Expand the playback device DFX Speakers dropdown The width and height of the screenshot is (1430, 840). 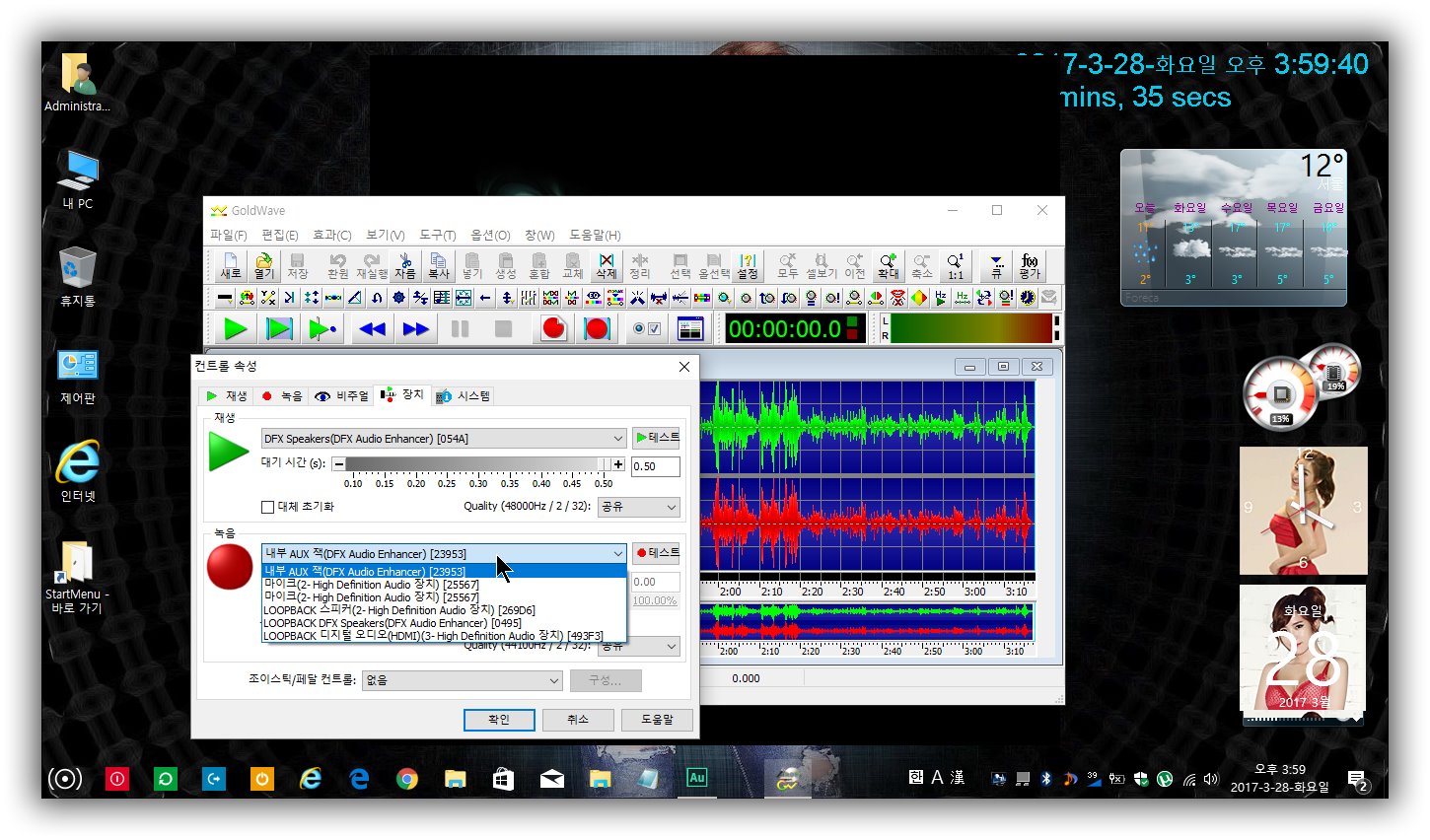pos(444,438)
